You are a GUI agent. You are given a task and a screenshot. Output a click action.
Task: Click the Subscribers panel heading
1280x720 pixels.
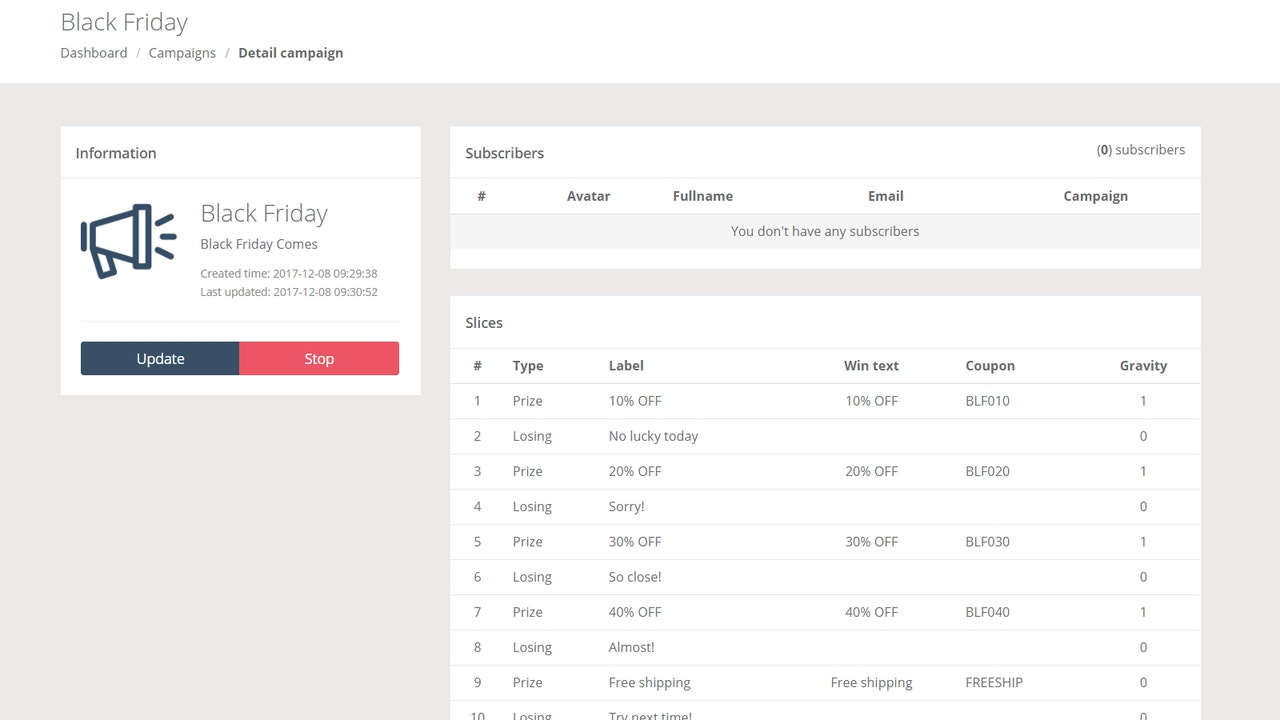[505, 153]
